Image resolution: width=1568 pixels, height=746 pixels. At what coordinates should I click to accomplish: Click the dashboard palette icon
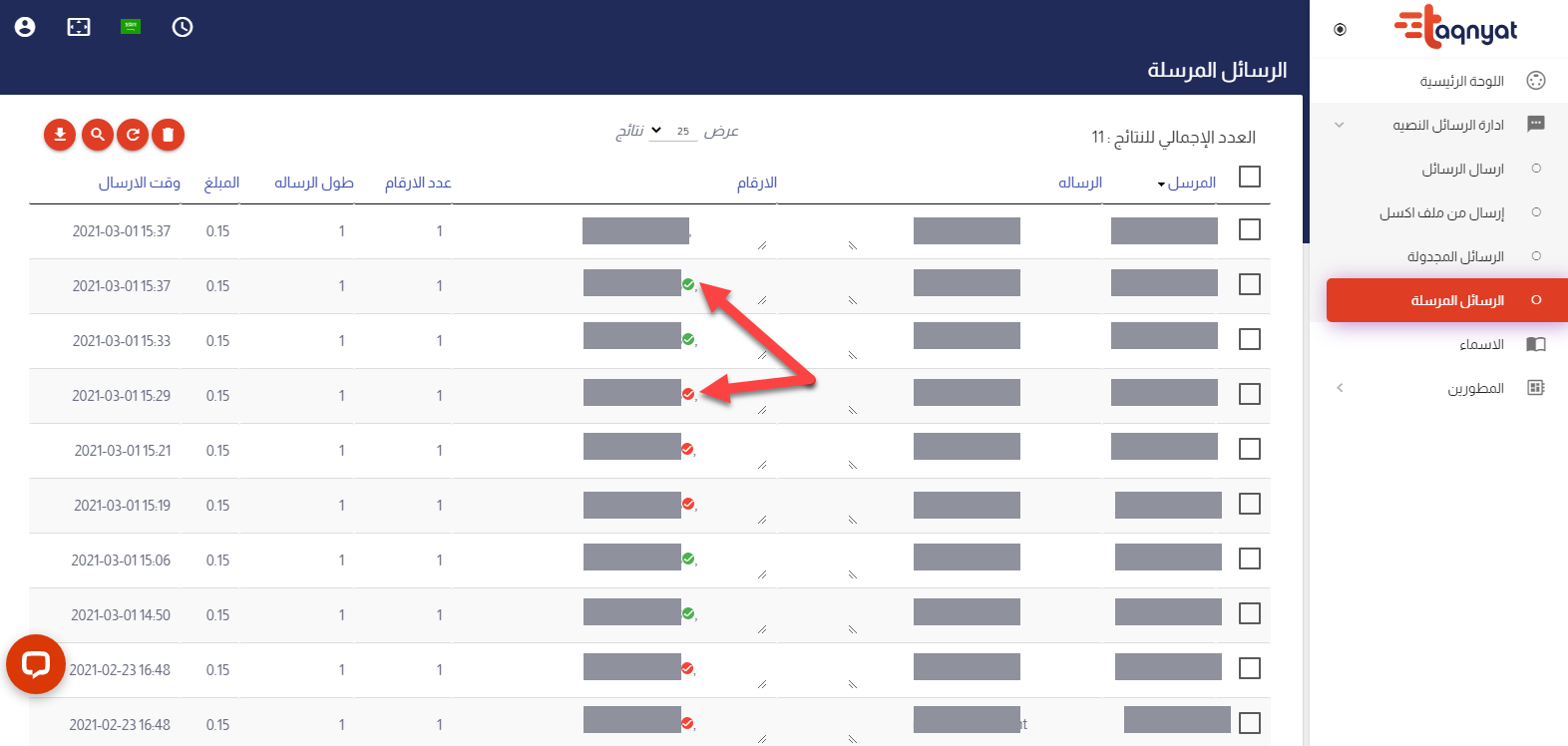[x=1536, y=81]
